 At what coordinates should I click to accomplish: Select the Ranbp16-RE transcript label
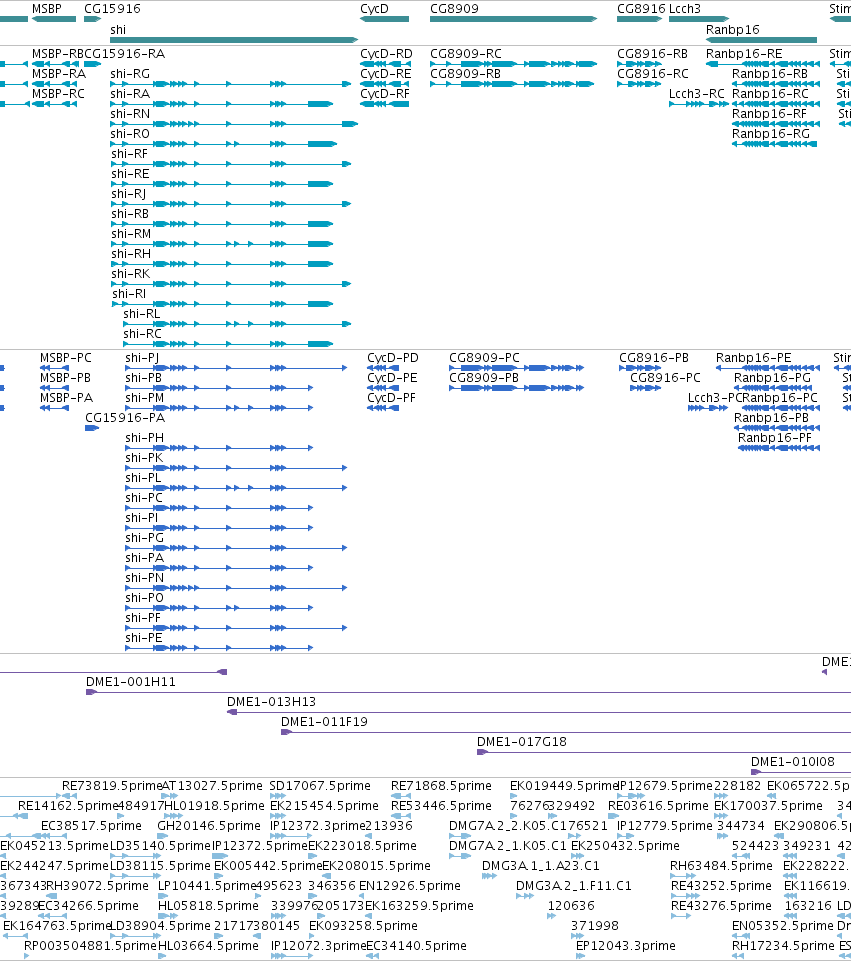(744, 54)
